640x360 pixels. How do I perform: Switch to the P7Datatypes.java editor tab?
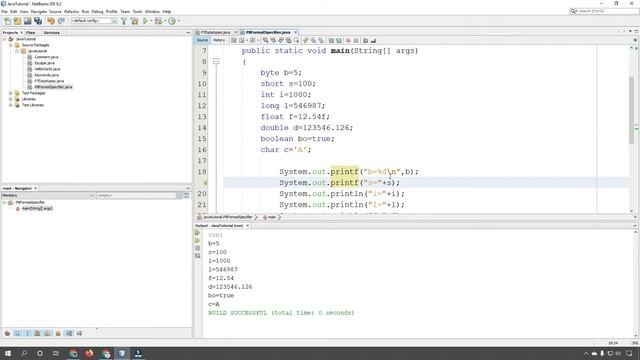click(x=216, y=32)
